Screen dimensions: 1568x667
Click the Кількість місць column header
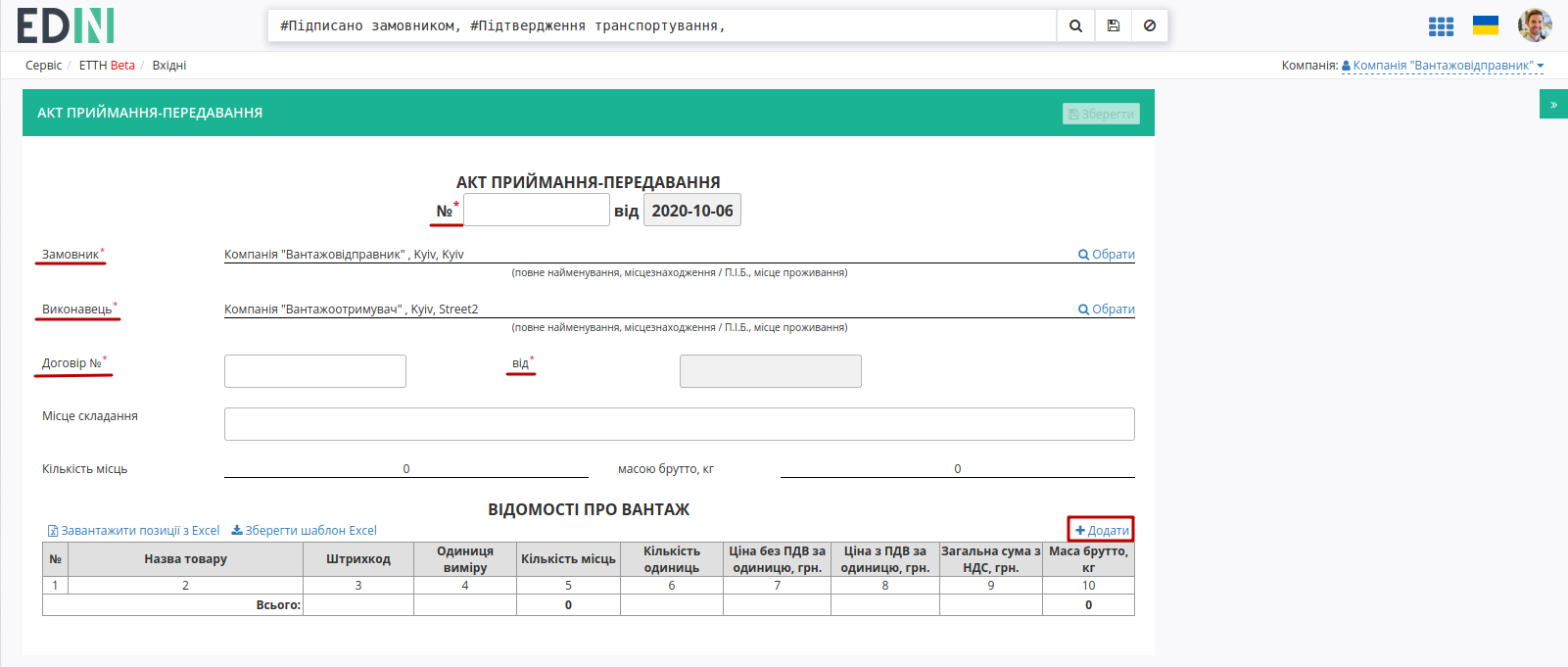pos(568,559)
